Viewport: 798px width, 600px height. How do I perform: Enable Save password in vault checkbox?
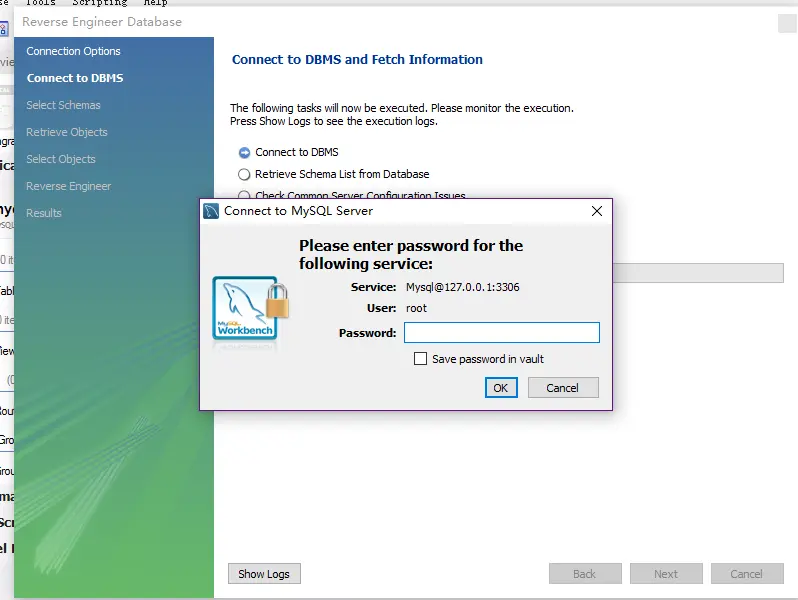pos(420,359)
